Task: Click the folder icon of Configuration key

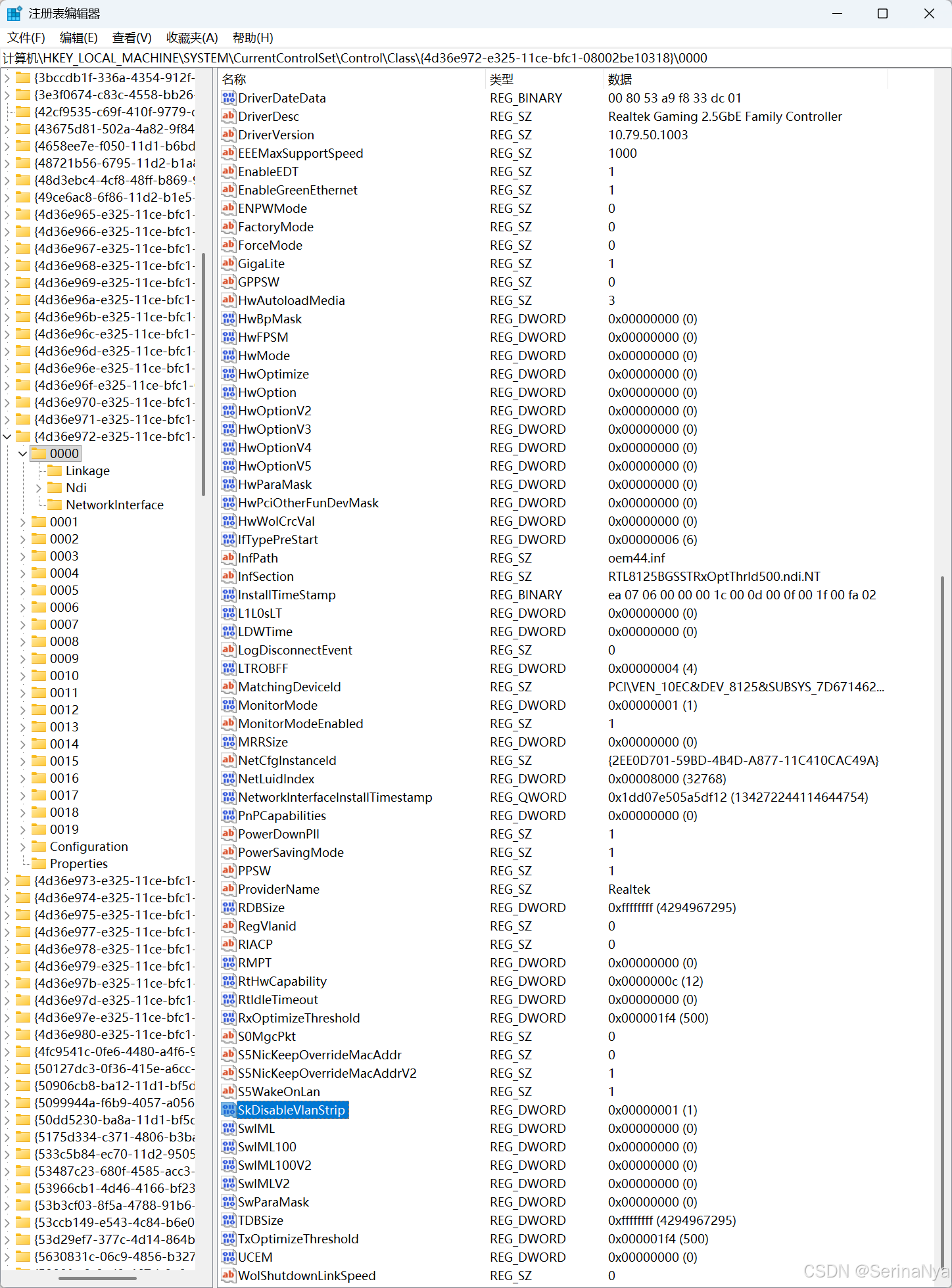Action: 39,846
